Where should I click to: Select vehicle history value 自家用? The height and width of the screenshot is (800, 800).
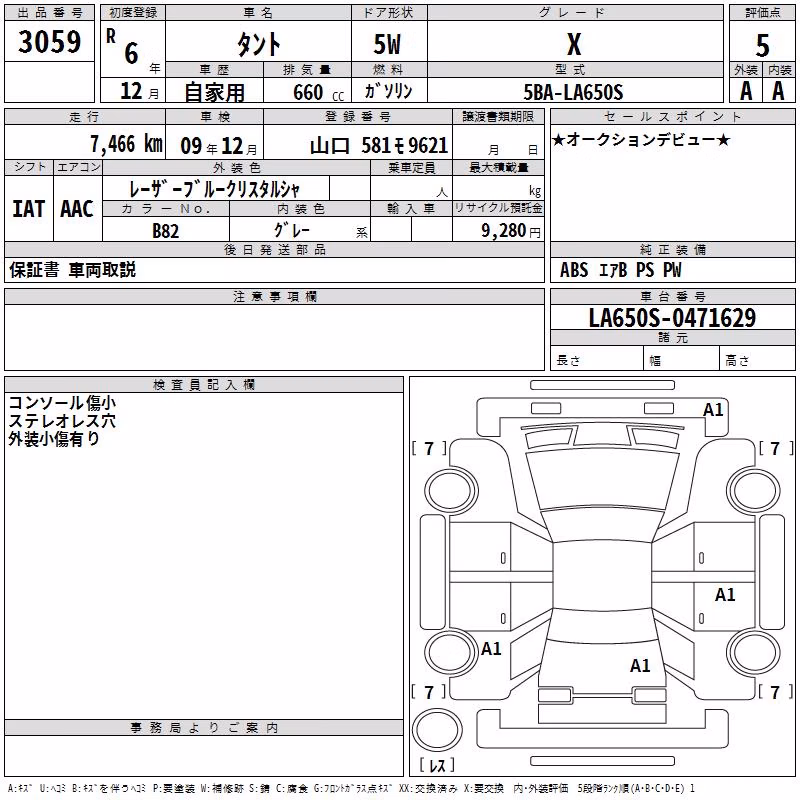coord(214,92)
